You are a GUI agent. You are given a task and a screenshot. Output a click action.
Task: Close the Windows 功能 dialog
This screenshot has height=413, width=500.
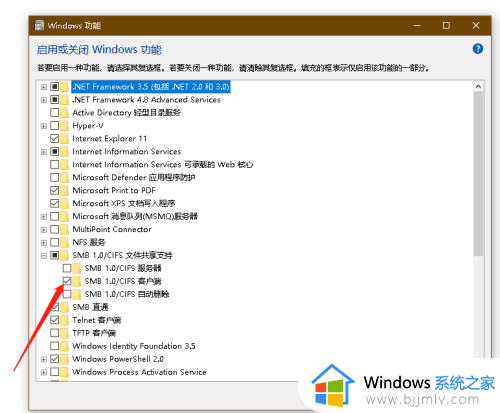pos(476,26)
